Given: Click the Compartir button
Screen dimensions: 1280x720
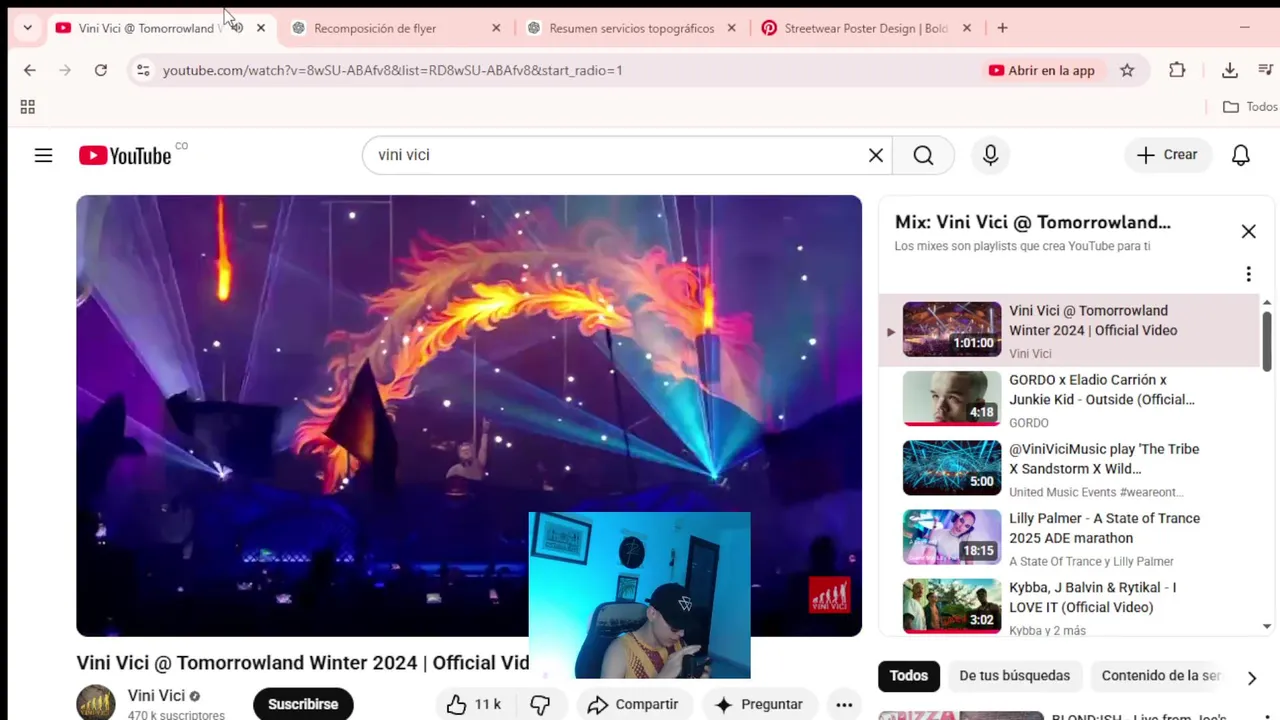Looking at the screenshot, I should click(633, 704).
